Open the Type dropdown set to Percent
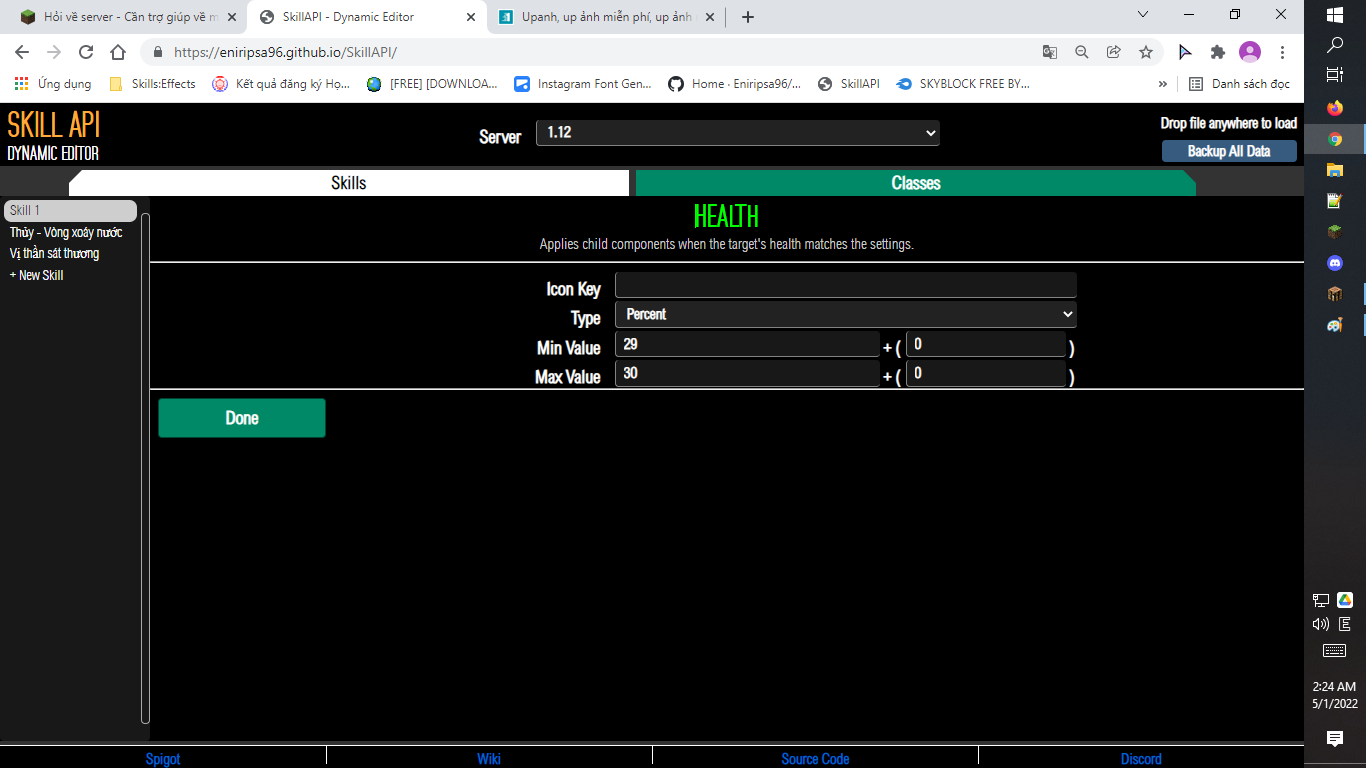 click(846, 315)
